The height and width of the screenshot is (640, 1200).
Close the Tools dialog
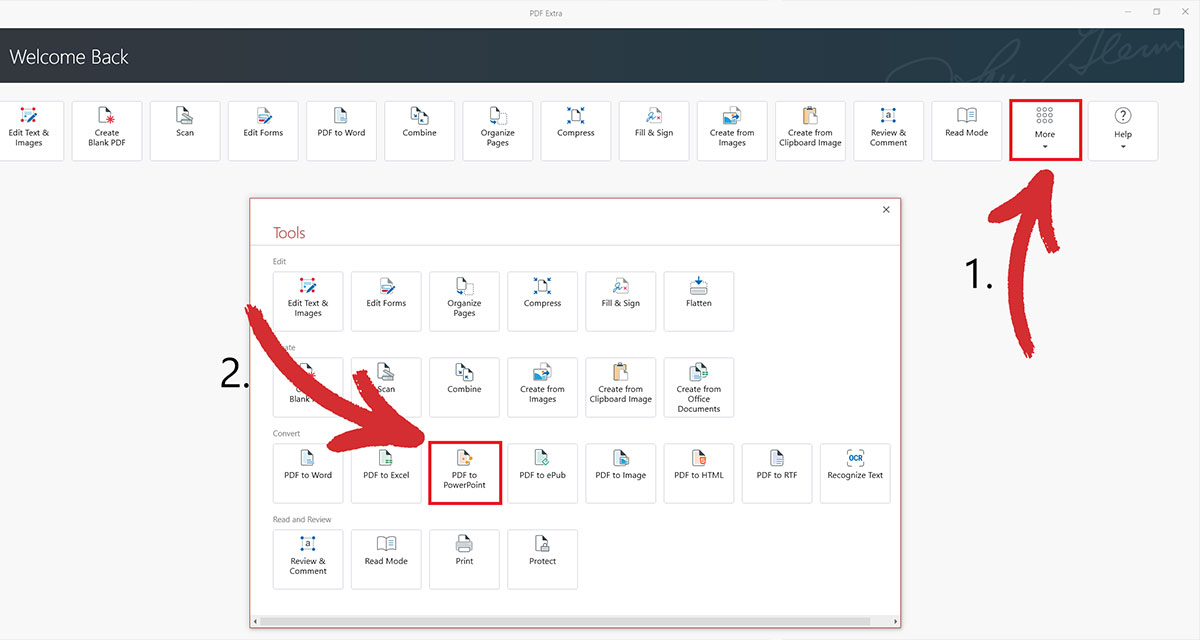886,210
